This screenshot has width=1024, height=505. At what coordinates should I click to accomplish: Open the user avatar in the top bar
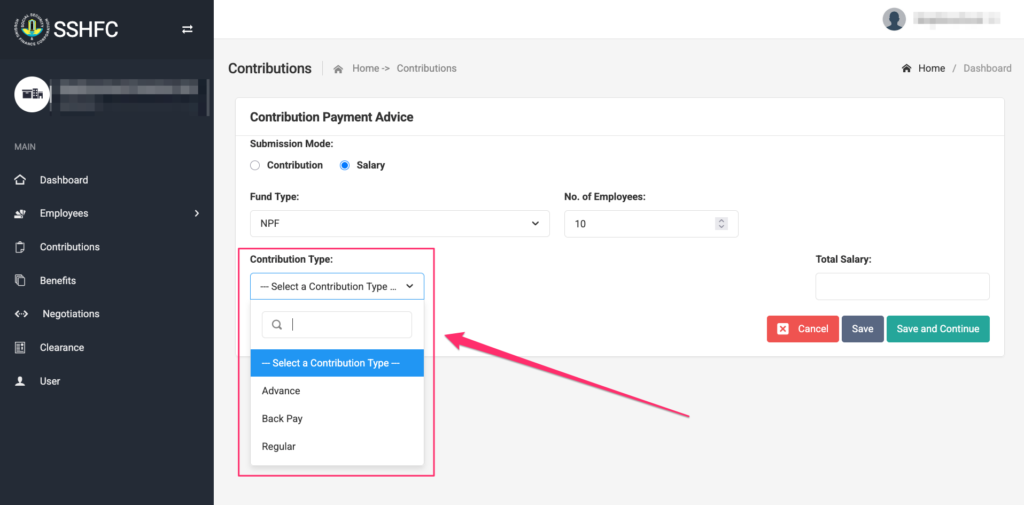pos(894,19)
